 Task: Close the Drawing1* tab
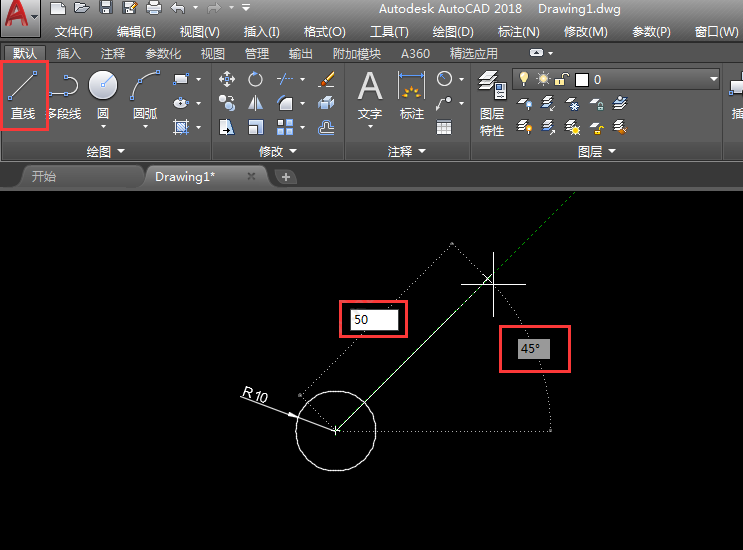coord(251,176)
